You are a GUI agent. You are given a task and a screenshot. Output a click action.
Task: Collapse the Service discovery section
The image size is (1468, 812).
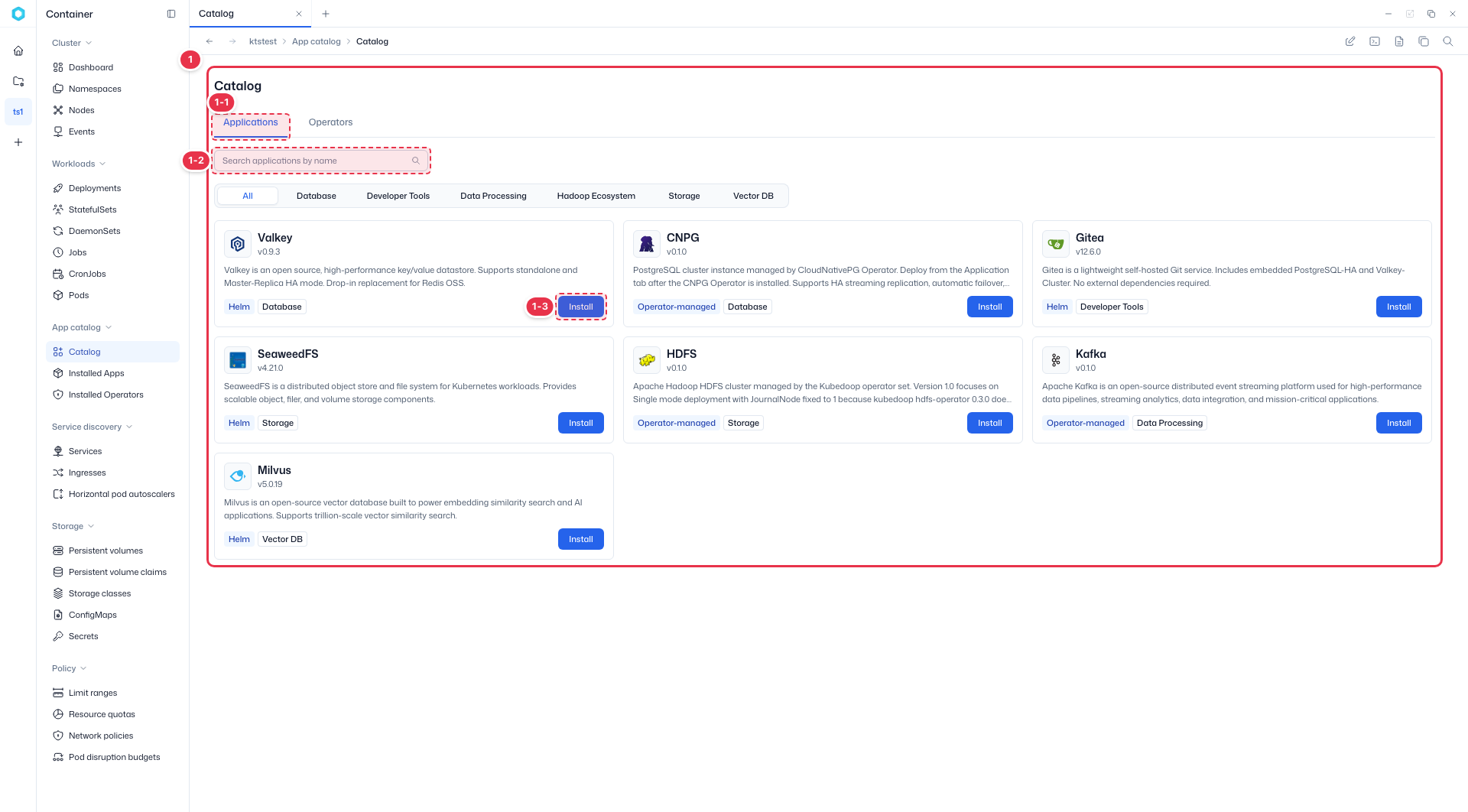pyautogui.click(x=93, y=427)
